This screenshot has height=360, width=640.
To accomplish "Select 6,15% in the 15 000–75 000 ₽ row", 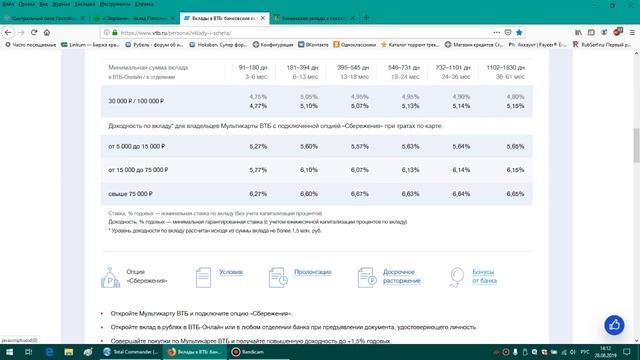I will pos(515,170).
